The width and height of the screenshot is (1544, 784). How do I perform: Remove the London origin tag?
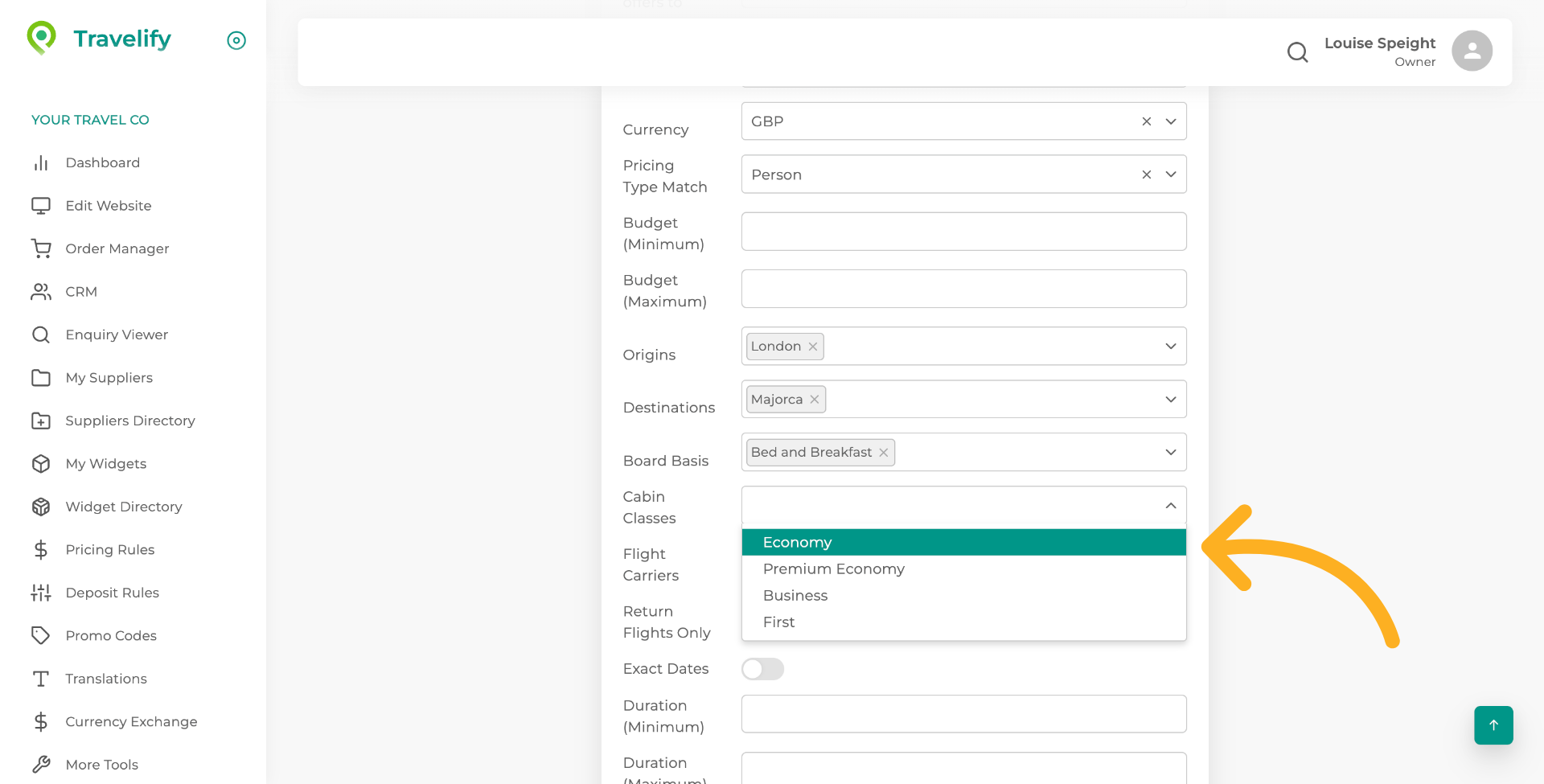tap(812, 346)
